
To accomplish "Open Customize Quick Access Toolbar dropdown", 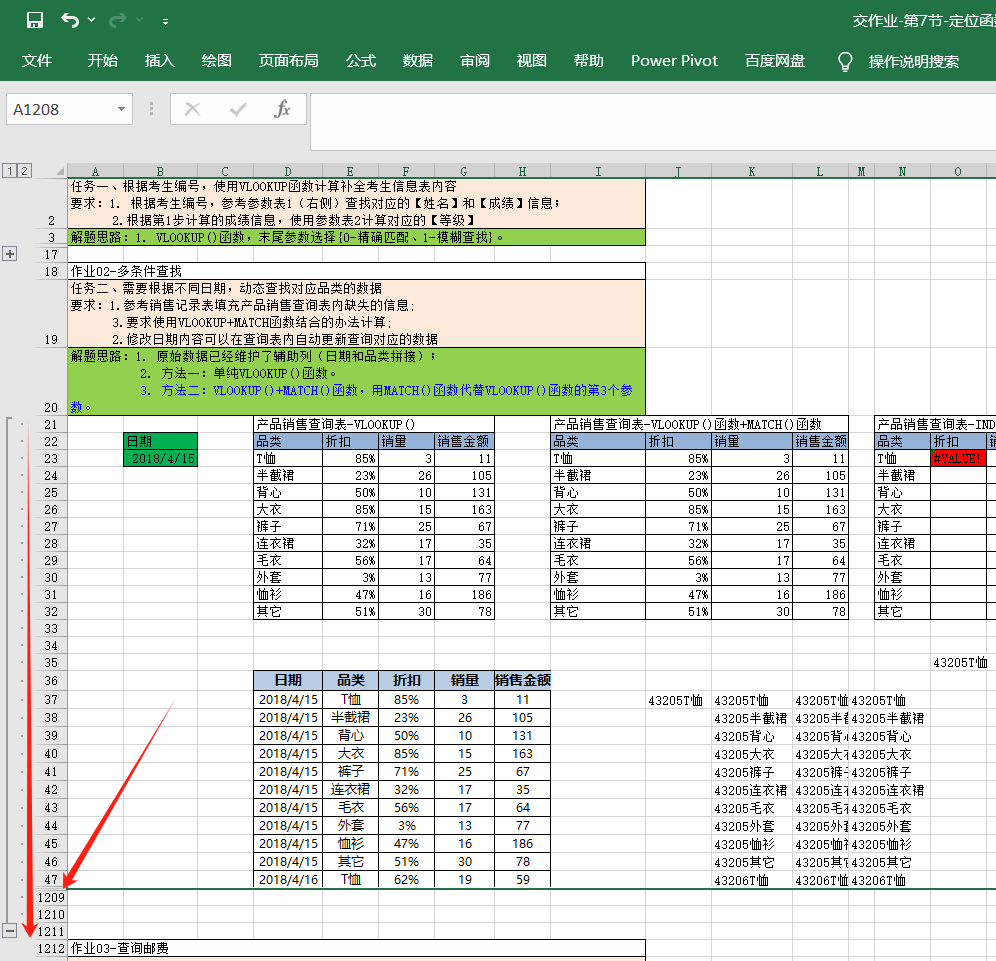I will [x=165, y=22].
